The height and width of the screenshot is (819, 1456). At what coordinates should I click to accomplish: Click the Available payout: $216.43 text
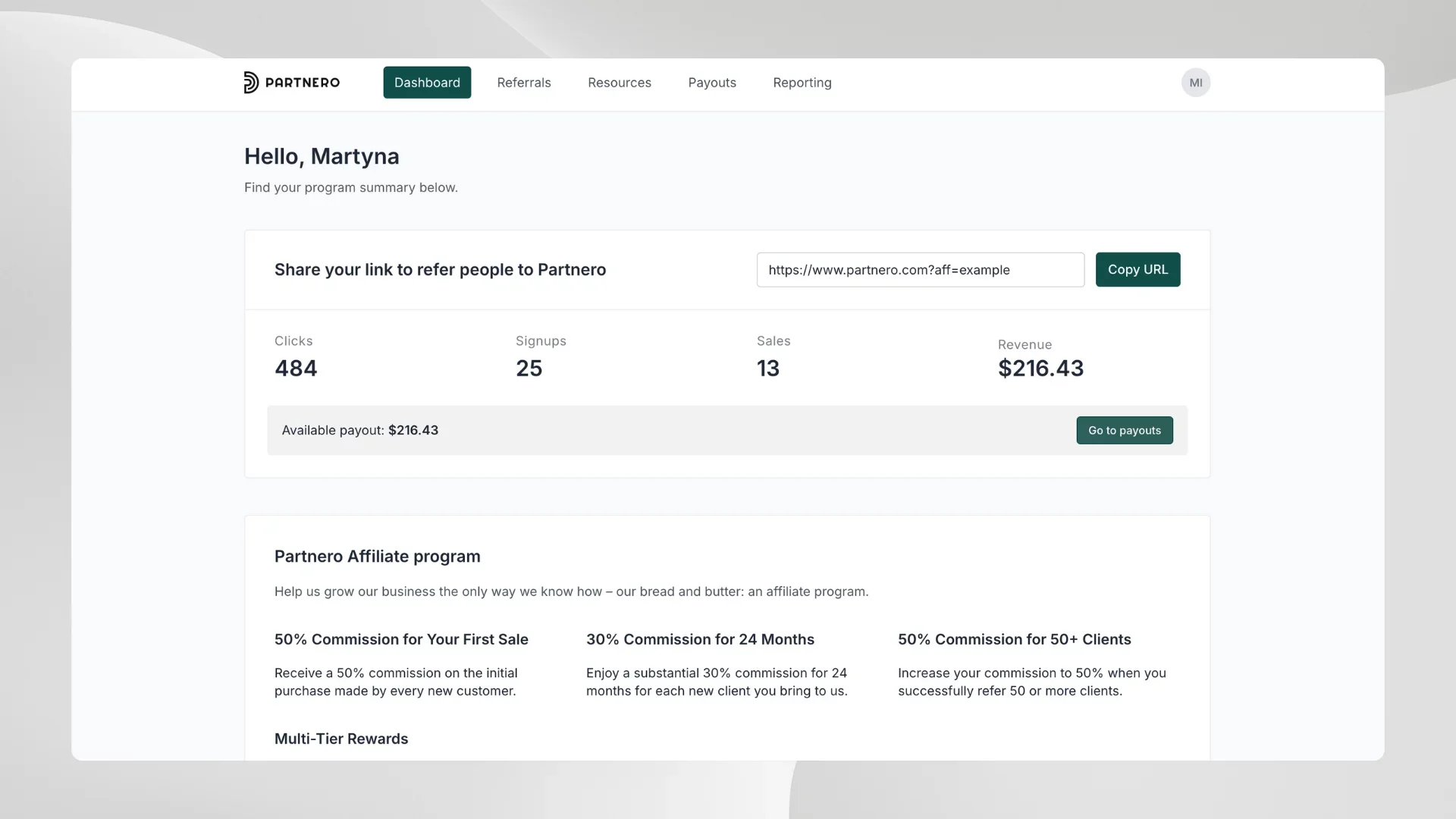pos(360,430)
